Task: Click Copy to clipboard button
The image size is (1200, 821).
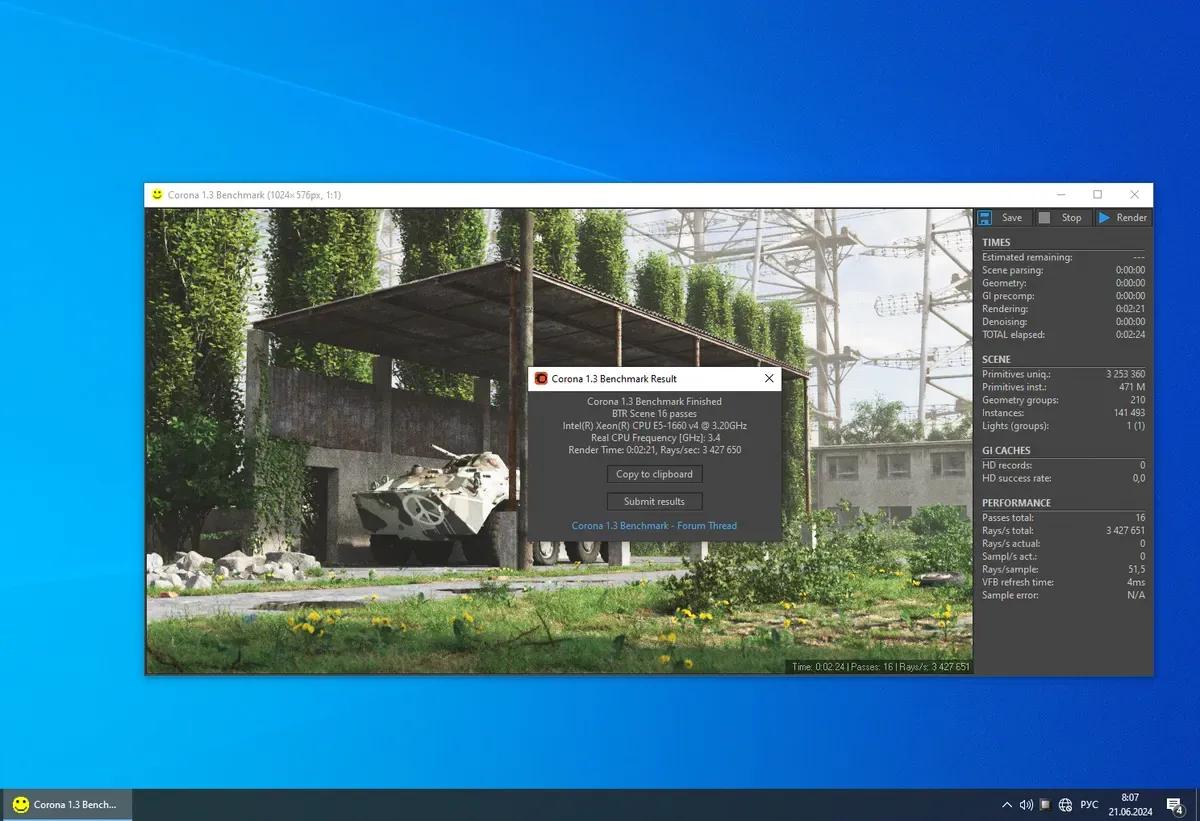Action: point(654,474)
